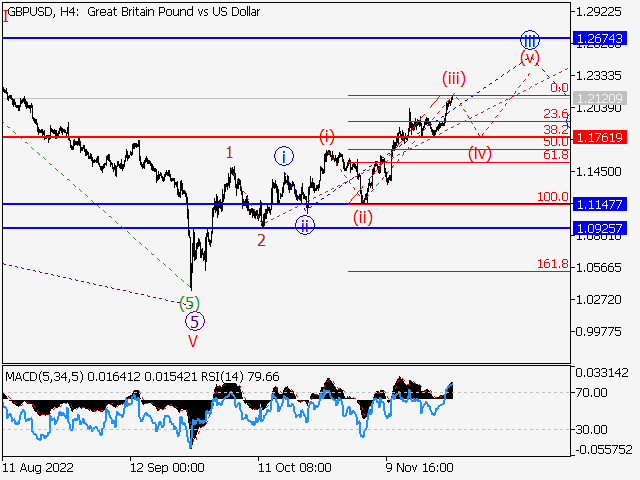This screenshot has height=480, width=640.
Task: Click the 1.14500 price axis label
Action: coord(598,172)
